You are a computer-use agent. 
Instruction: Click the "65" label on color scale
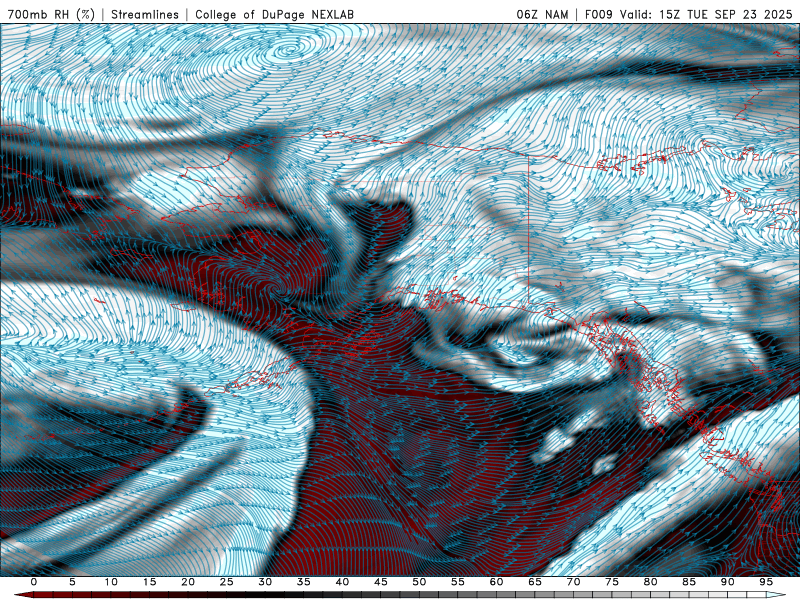click(535, 582)
